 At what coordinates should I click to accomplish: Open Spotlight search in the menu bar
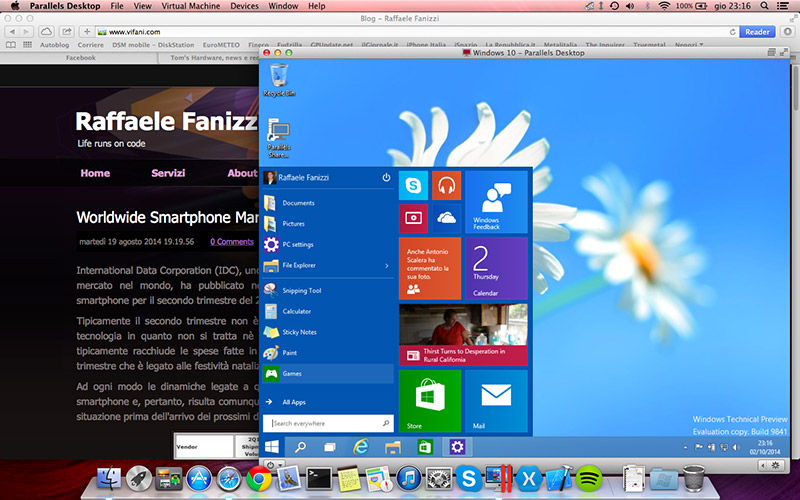764,6
